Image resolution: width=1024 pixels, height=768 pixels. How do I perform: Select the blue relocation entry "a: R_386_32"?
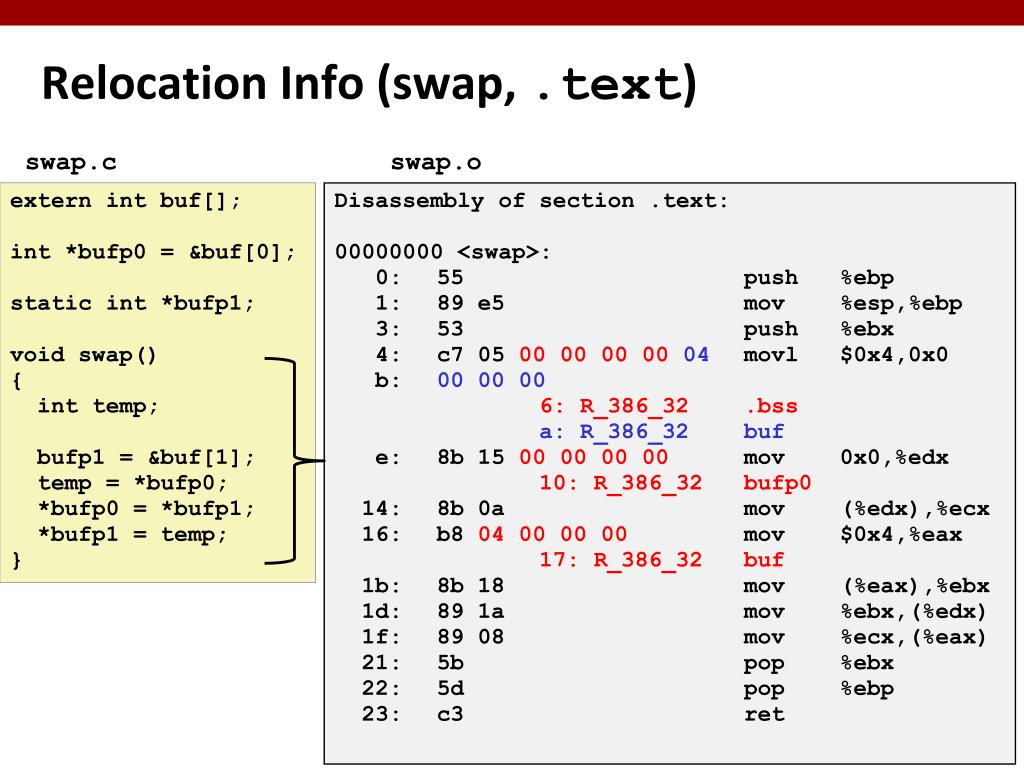click(614, 432)
